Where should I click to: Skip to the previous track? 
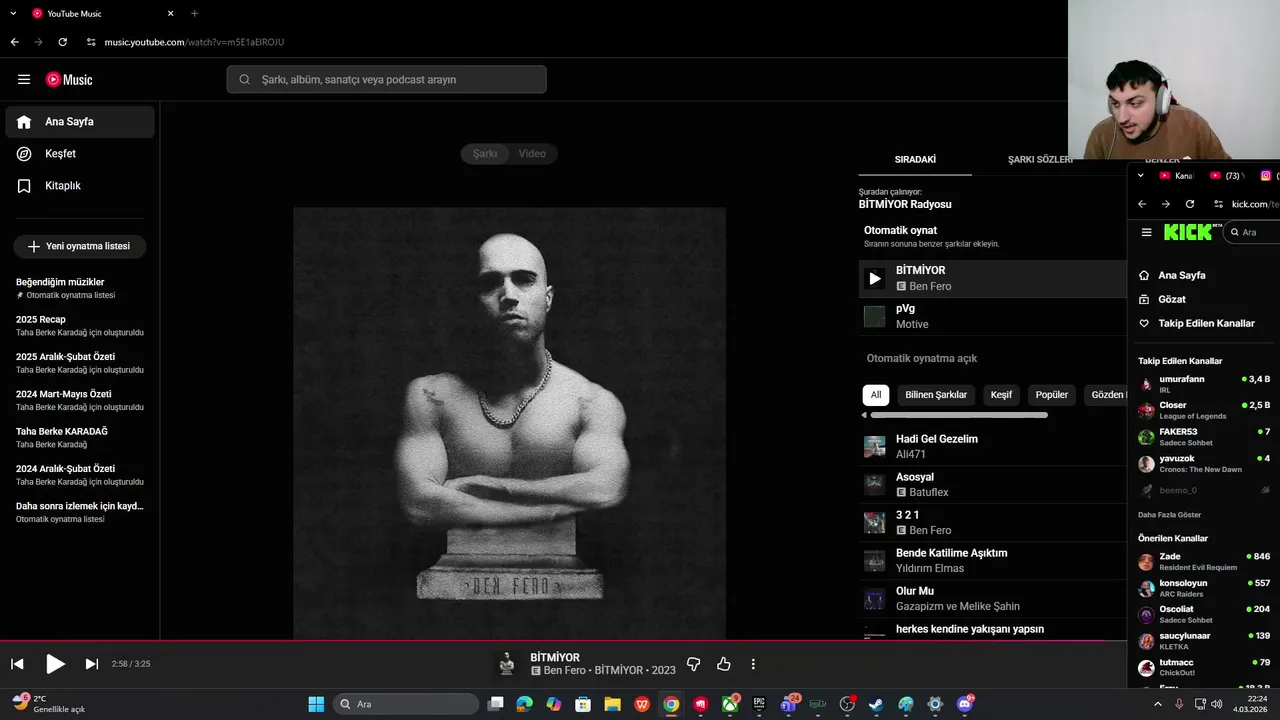point(17,664)
